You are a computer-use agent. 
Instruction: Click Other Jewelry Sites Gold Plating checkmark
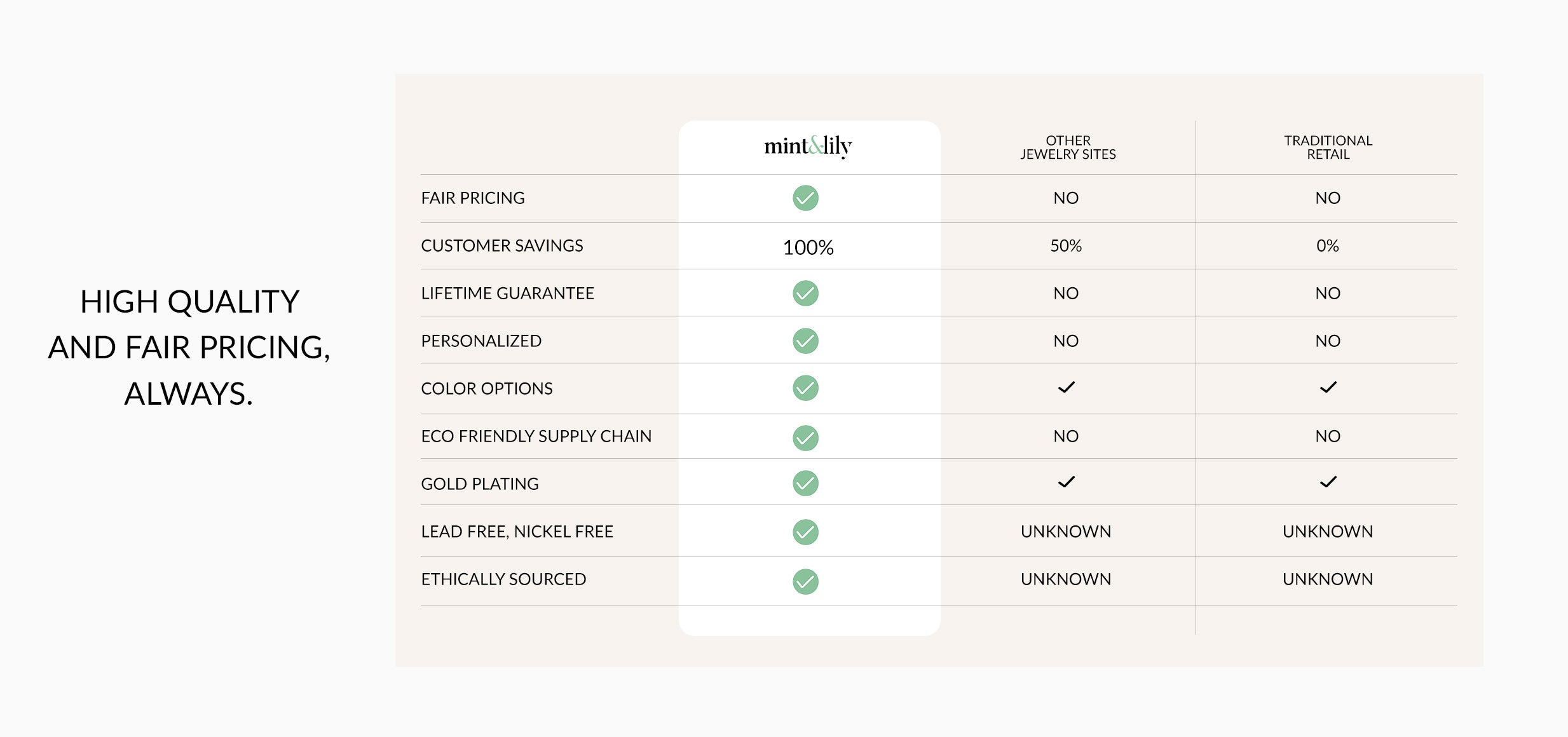click(x=1066, y=482)
